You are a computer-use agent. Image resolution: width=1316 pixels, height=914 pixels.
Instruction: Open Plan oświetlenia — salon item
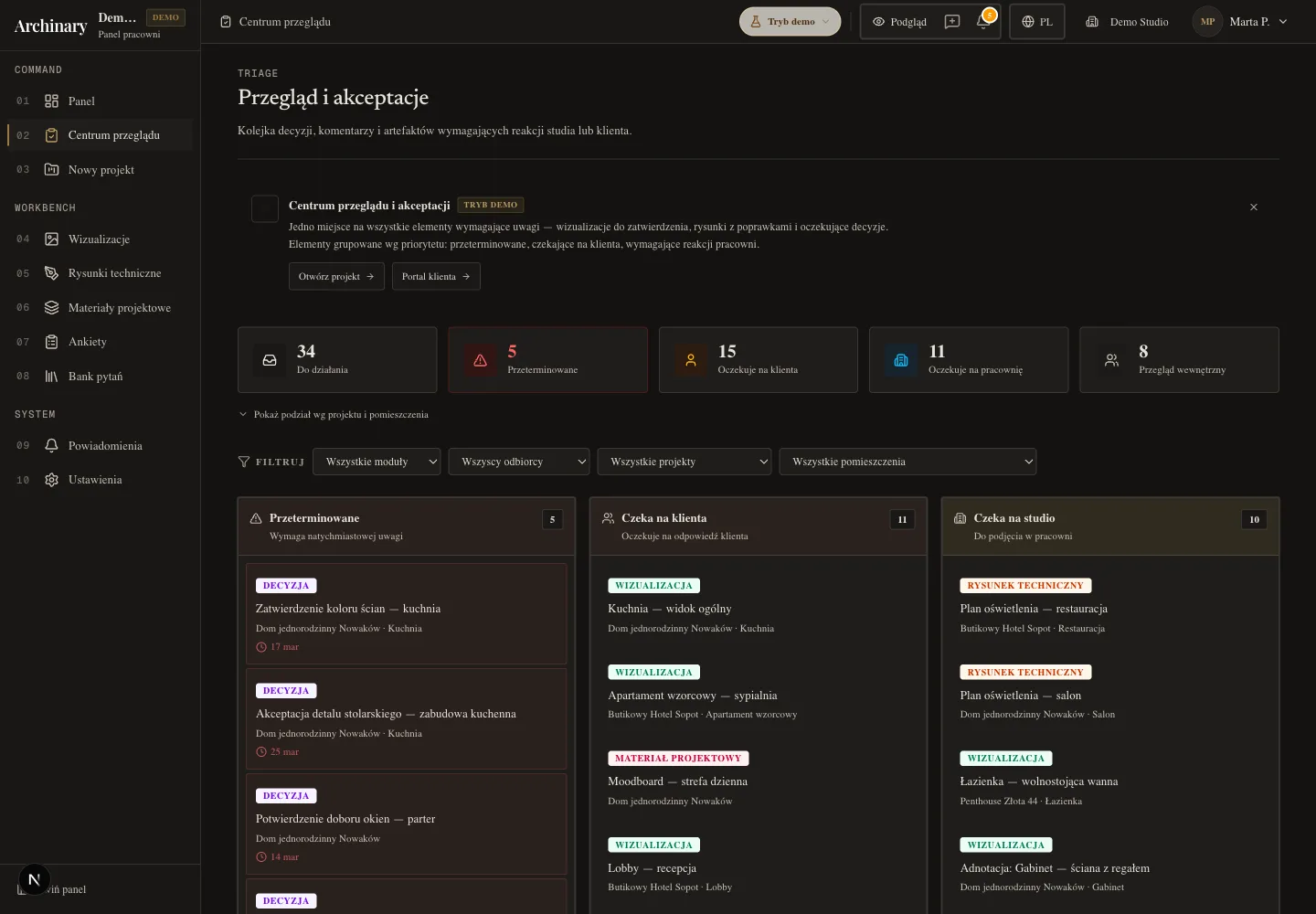[1110, 693]
